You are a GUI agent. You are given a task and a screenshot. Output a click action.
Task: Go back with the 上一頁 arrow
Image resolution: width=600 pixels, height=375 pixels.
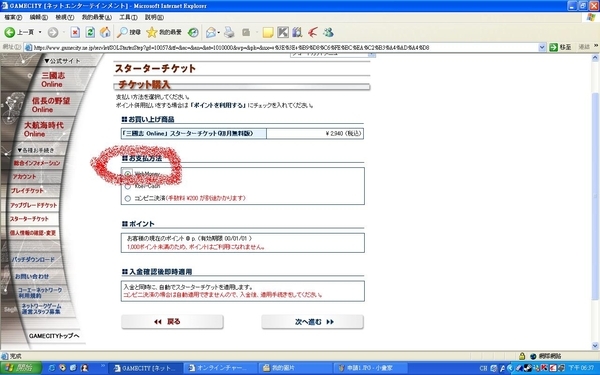19,33
